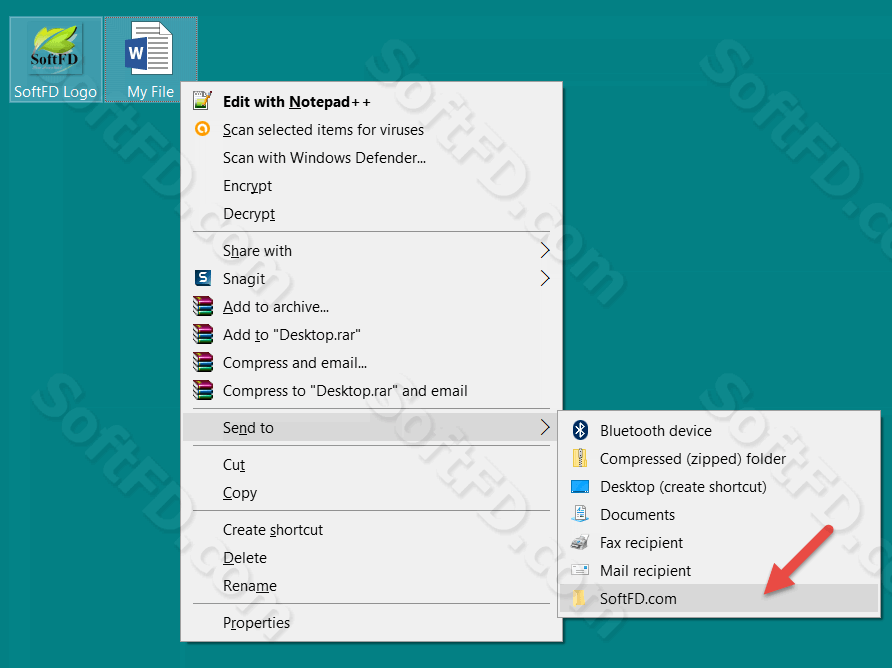The height and width of the screenshot is (668, 892).
Task: Select the My File Word document icon
Action: tap(151, 60)
